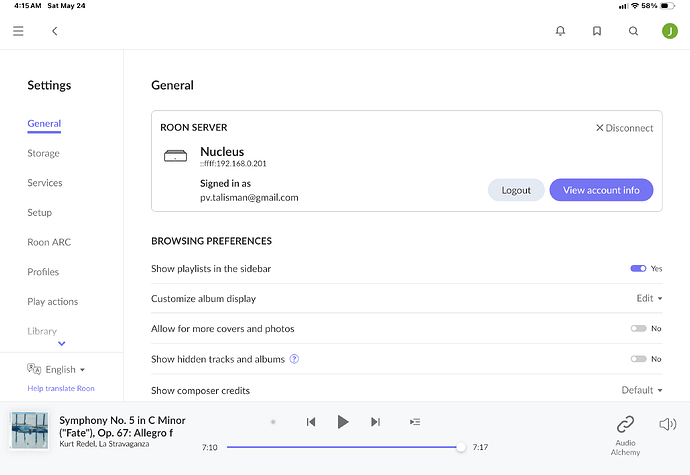Click View account info
Viewport: 690px width, 475px height.
pos(601,190)
